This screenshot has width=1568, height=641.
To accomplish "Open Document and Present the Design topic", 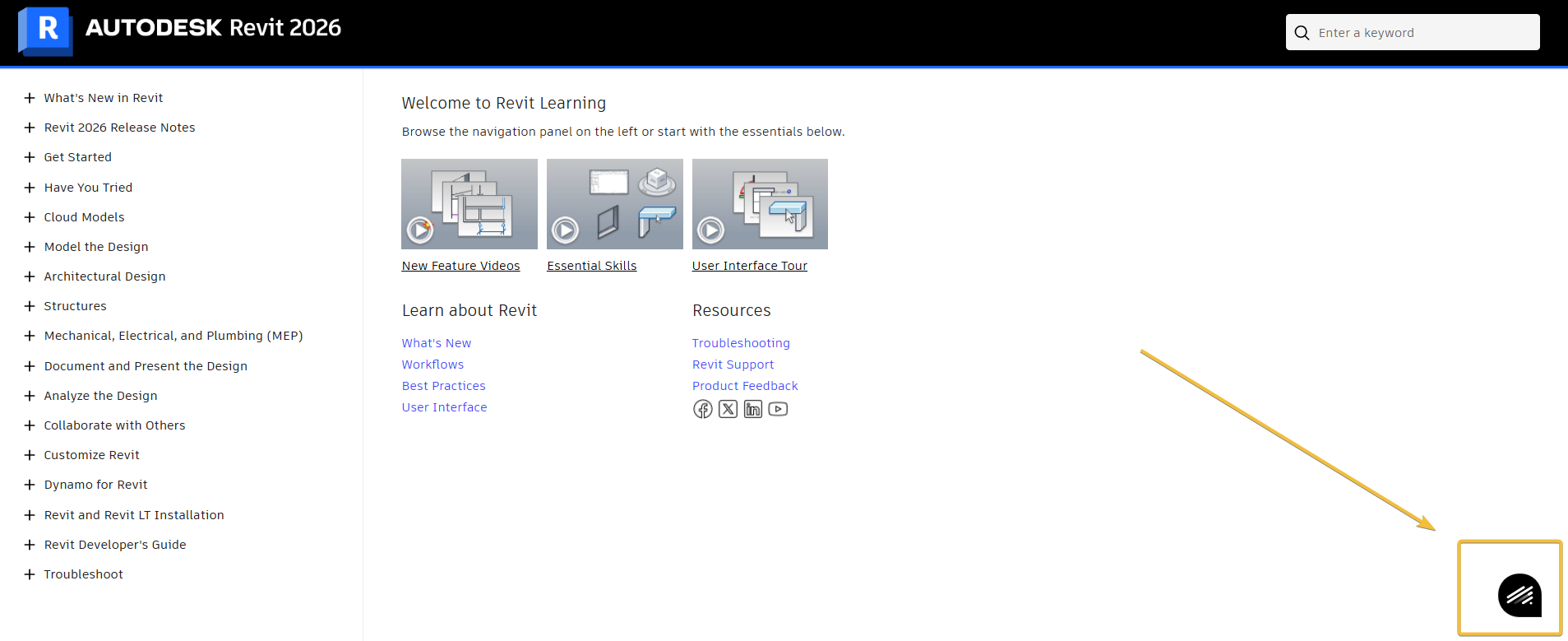I will (146, 366).
